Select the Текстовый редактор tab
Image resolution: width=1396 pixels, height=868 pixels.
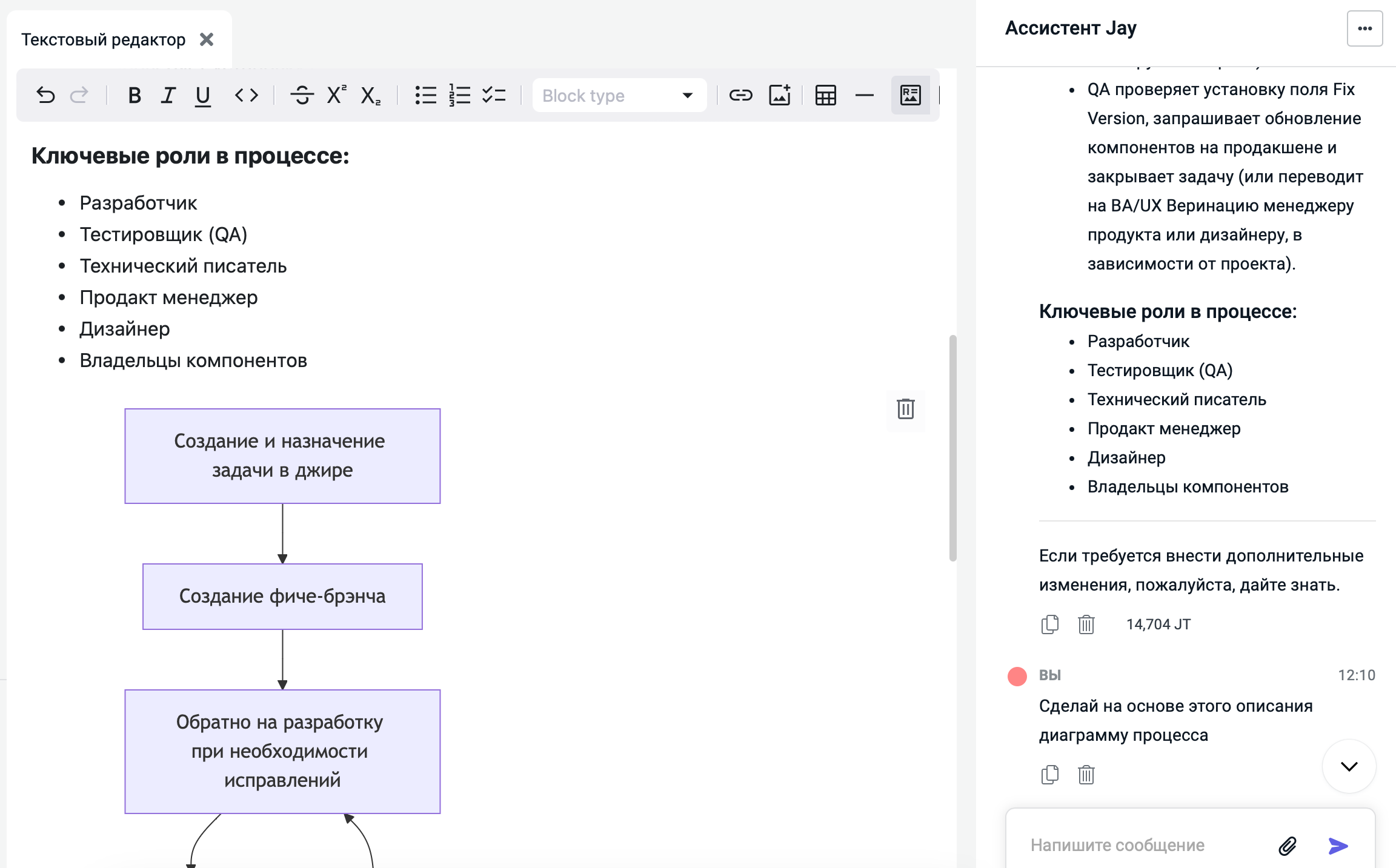pos(104,40)
